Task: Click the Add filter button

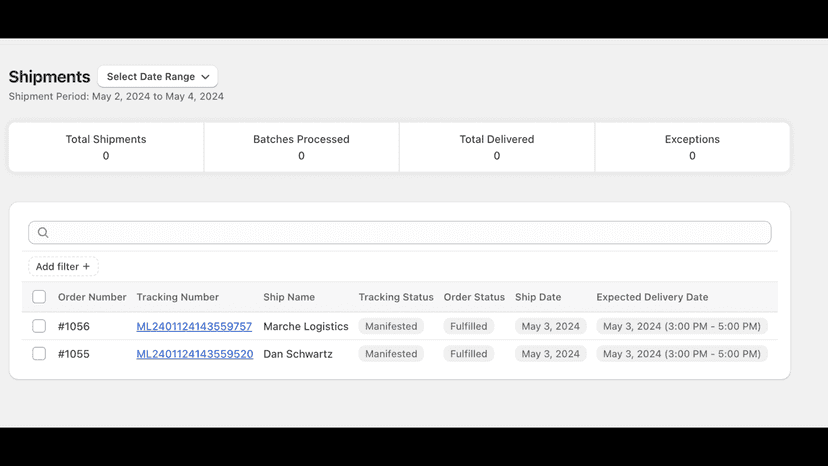Action: 63,267
